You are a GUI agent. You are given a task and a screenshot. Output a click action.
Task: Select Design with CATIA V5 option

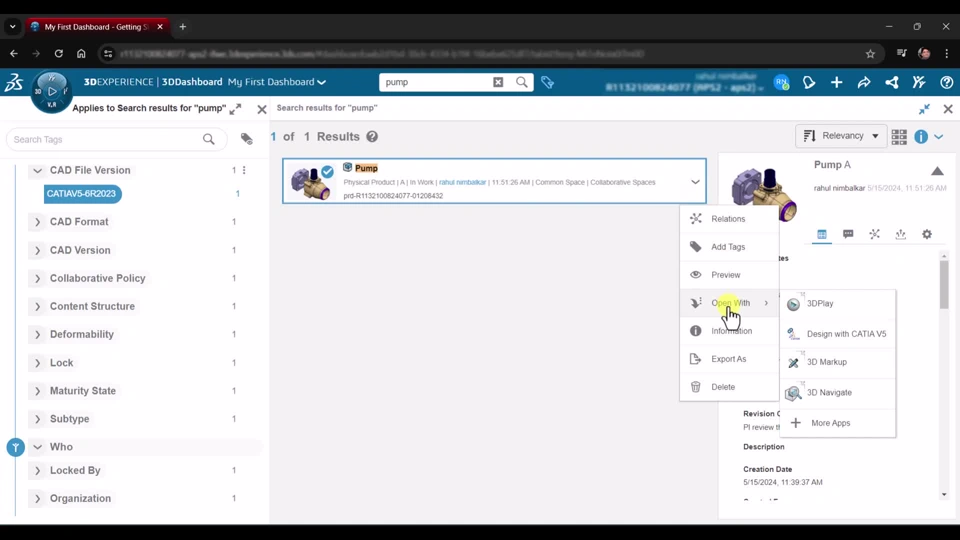click(845, 334)
